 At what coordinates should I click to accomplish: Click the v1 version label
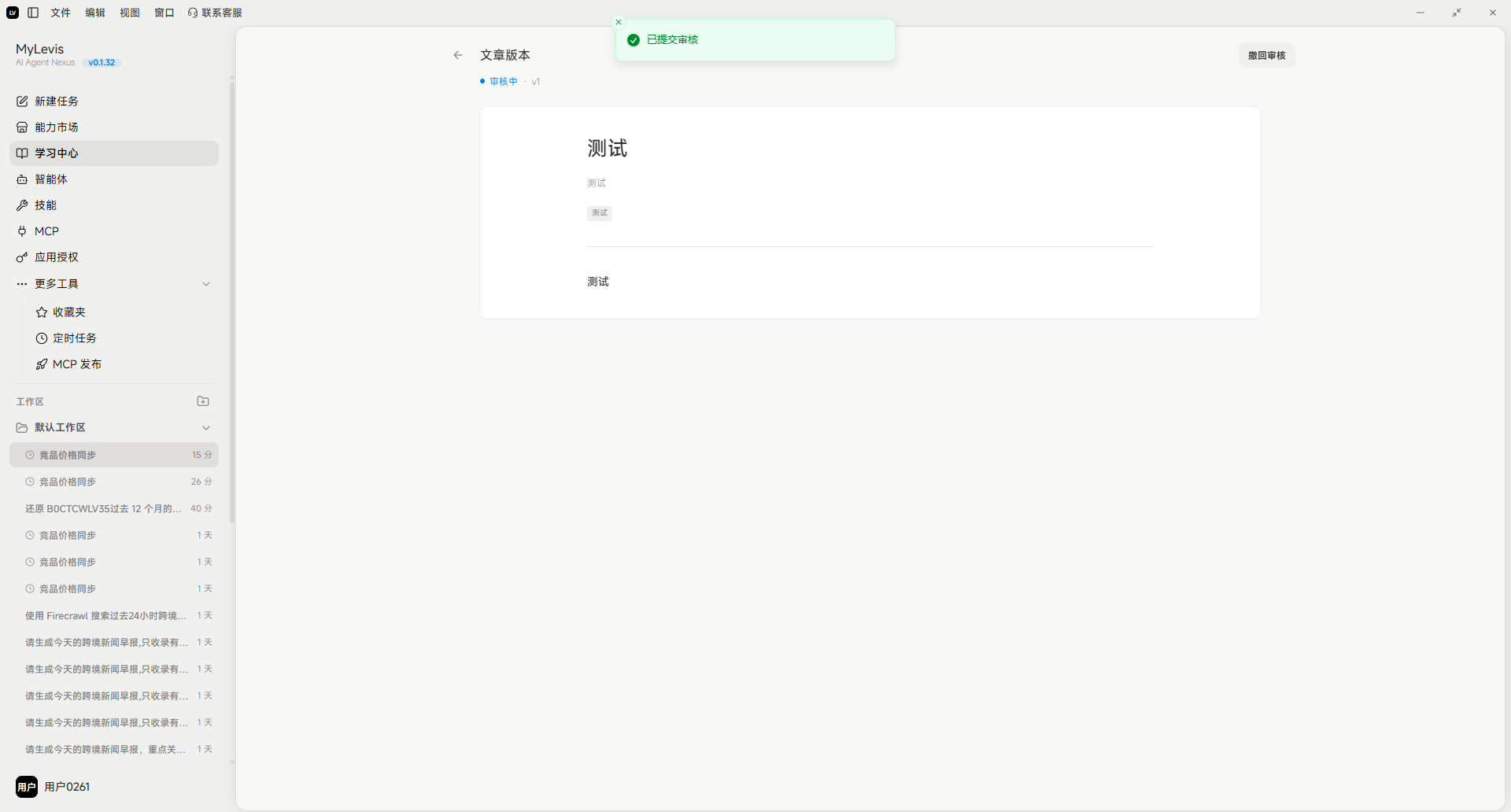click(536, 81)
